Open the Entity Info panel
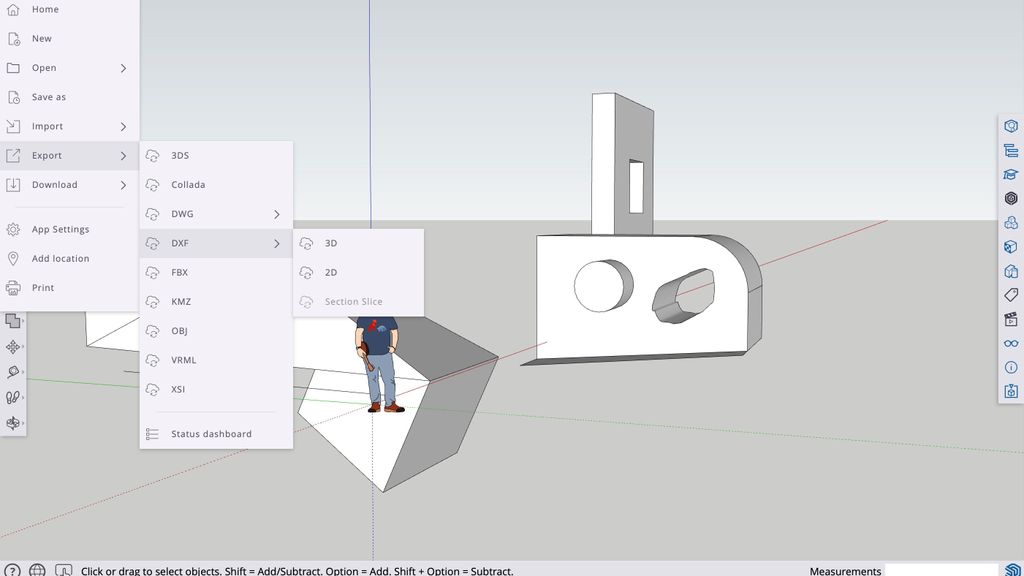 1010,125
